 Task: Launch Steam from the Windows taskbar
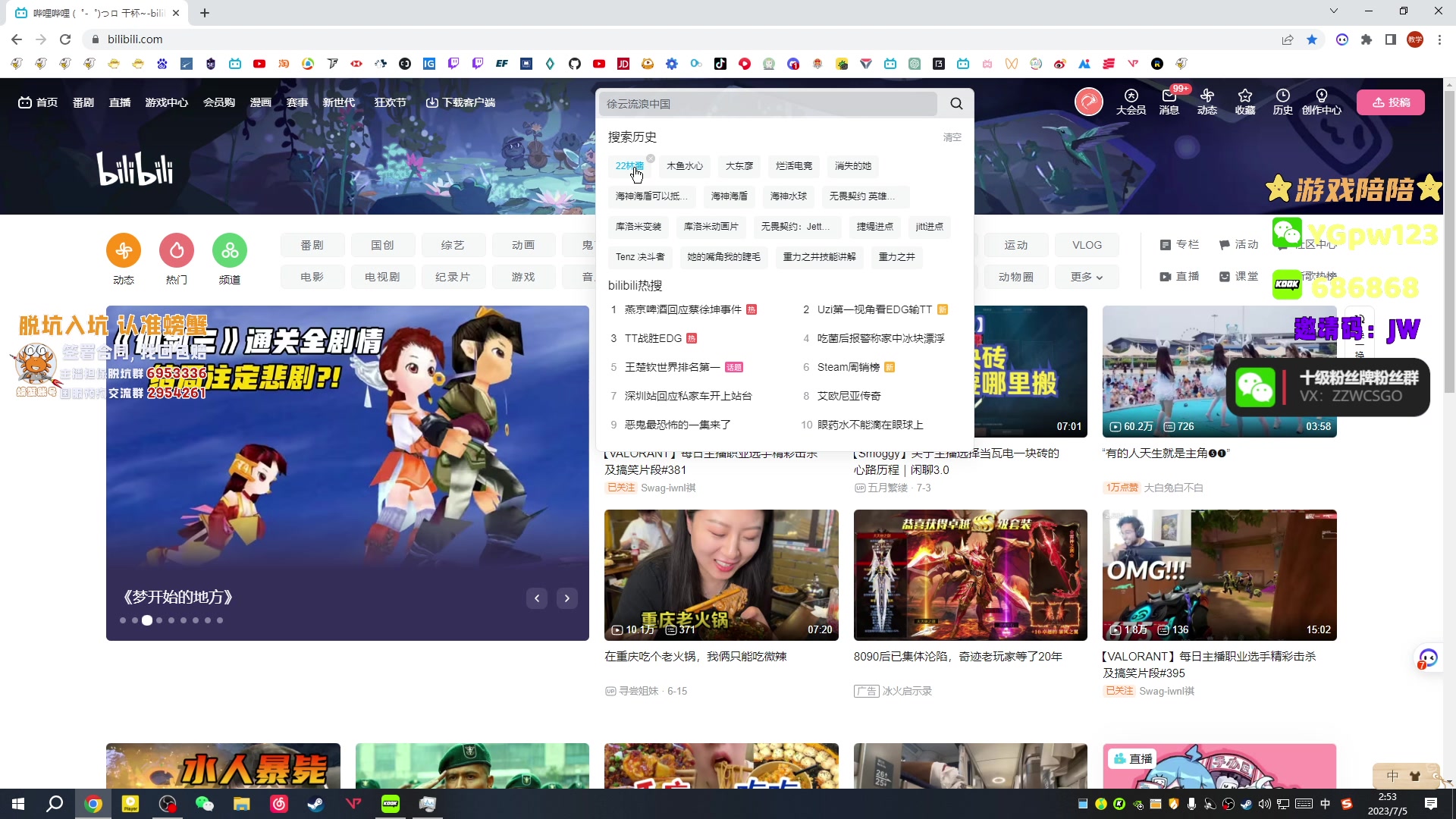(315, 803)
